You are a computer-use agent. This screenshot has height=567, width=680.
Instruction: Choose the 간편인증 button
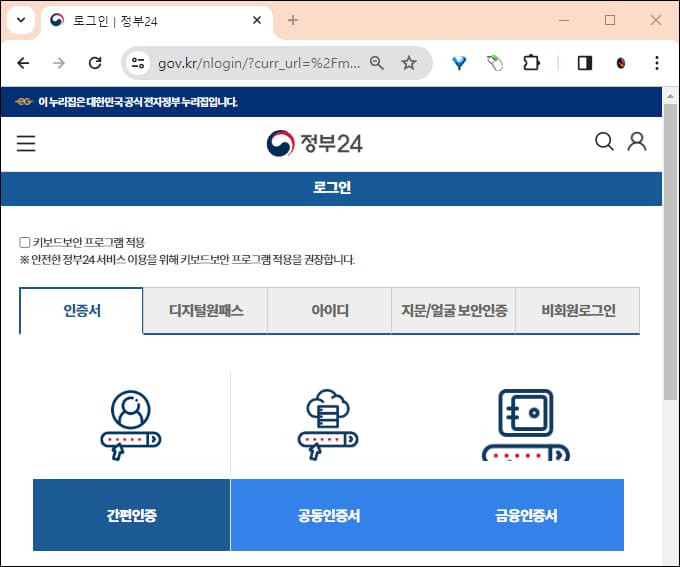coord(131,515)
